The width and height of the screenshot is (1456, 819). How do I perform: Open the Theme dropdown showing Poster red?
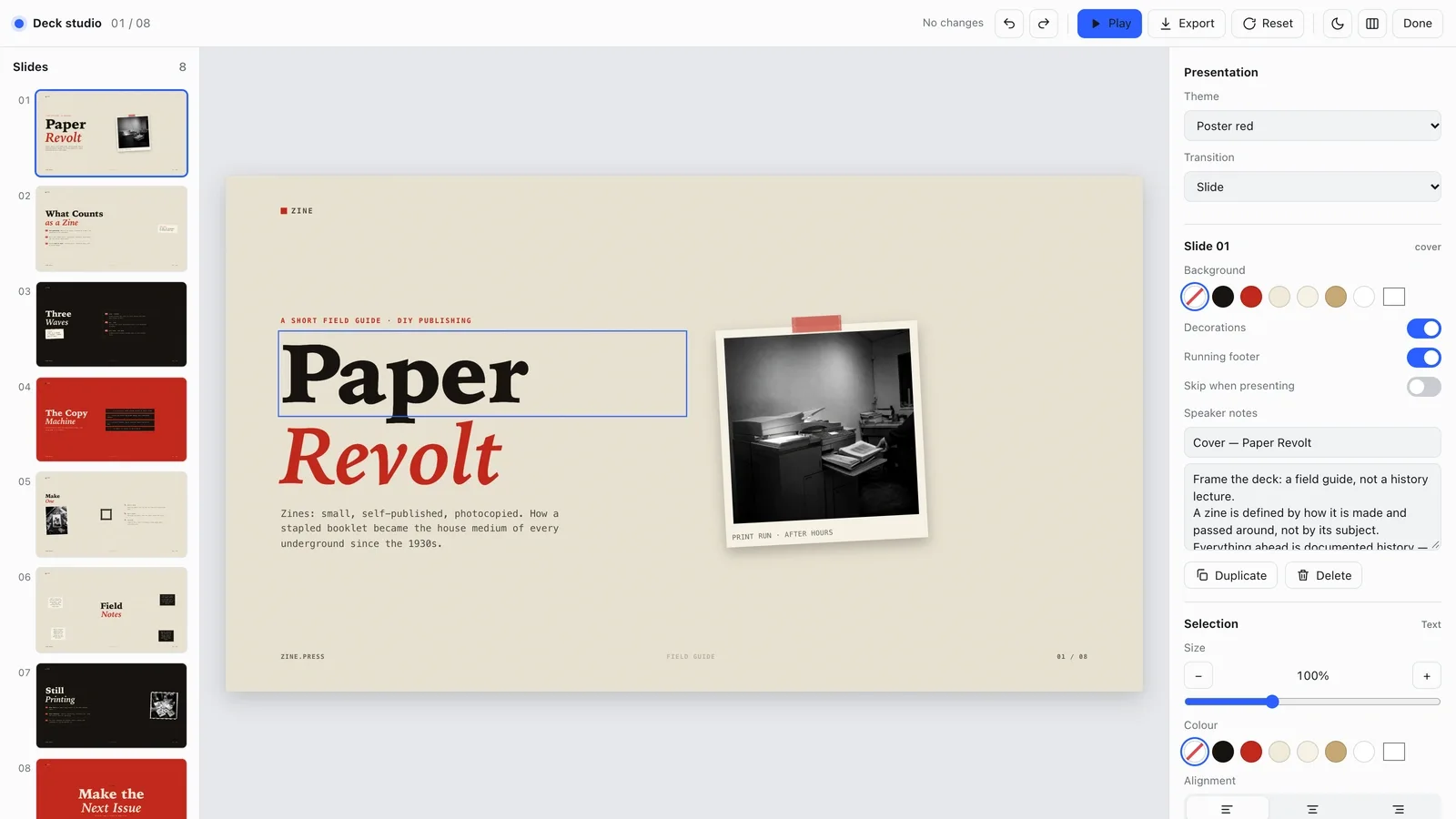(x=1312, y=126)
